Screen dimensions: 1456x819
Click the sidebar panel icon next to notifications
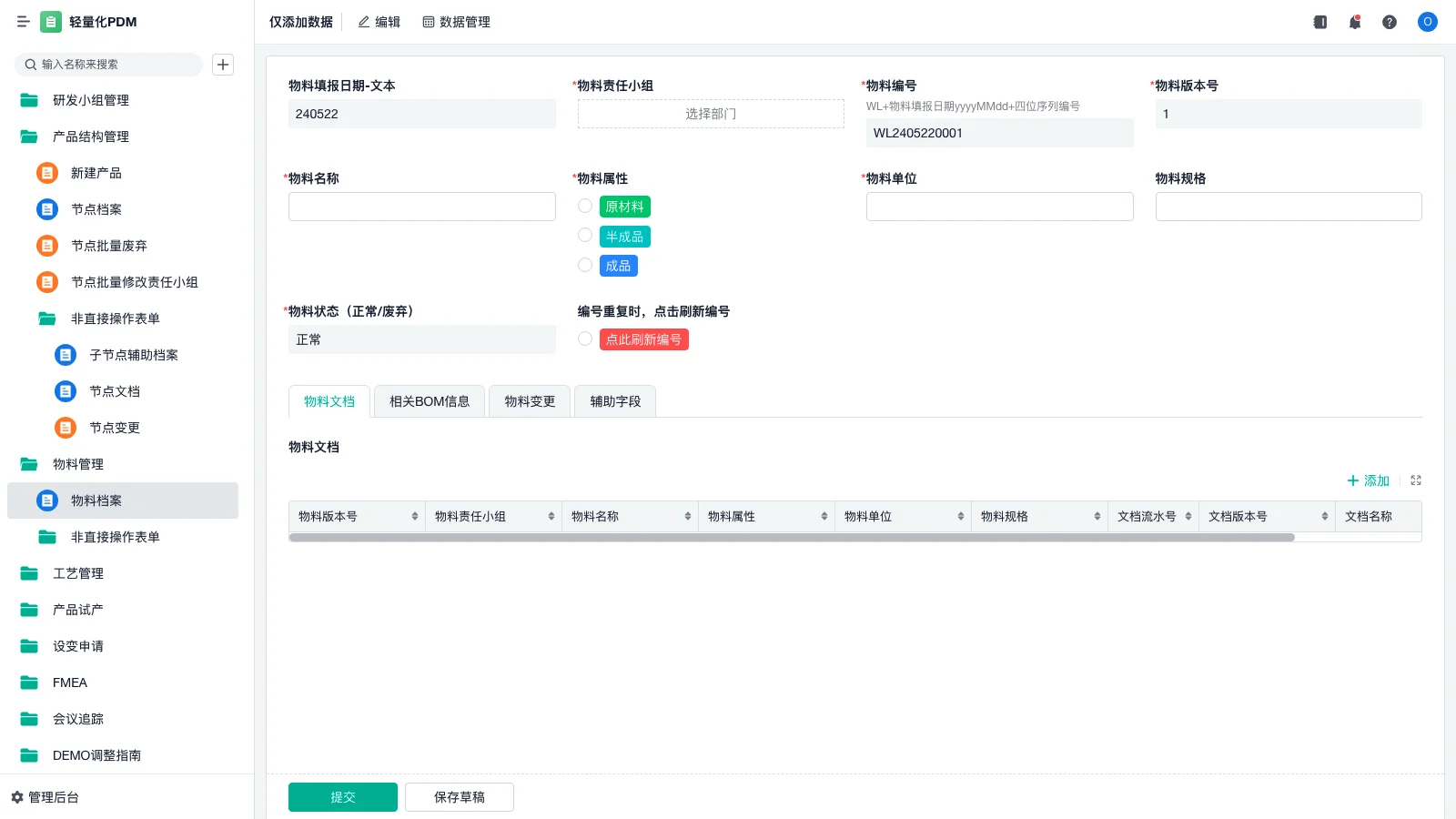click(x=1319, y=22)
